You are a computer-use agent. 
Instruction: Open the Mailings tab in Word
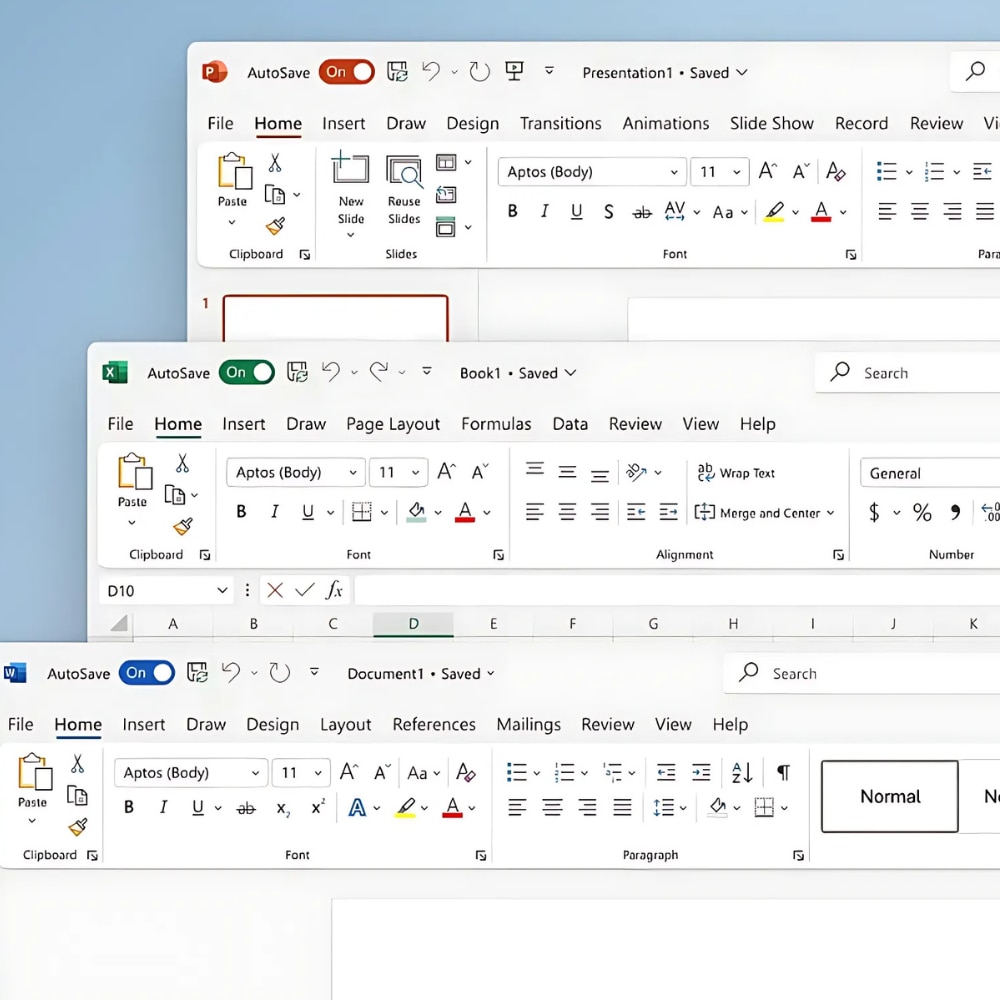(529, 724)
